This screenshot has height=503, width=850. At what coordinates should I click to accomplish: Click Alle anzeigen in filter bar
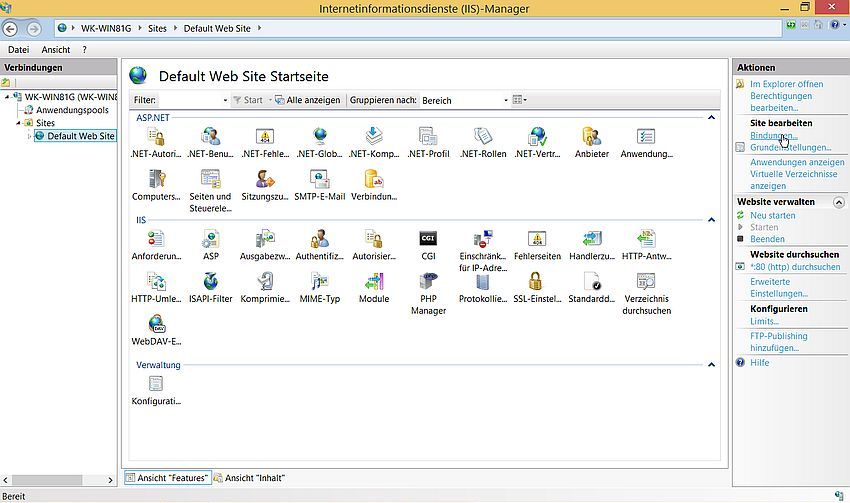pyautogui.click(x=308, y=100)
